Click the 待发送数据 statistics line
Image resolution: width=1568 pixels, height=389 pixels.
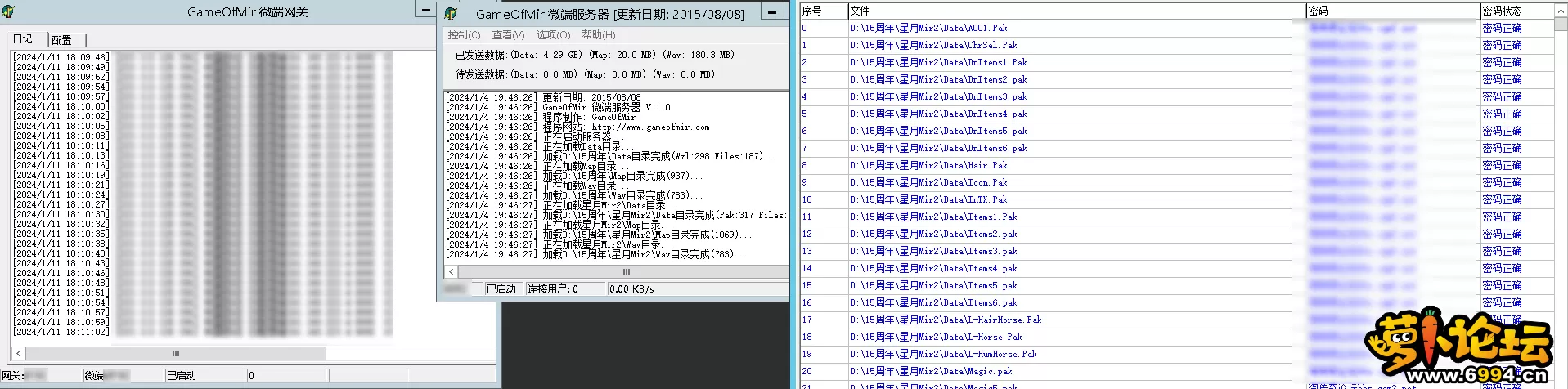585,74
